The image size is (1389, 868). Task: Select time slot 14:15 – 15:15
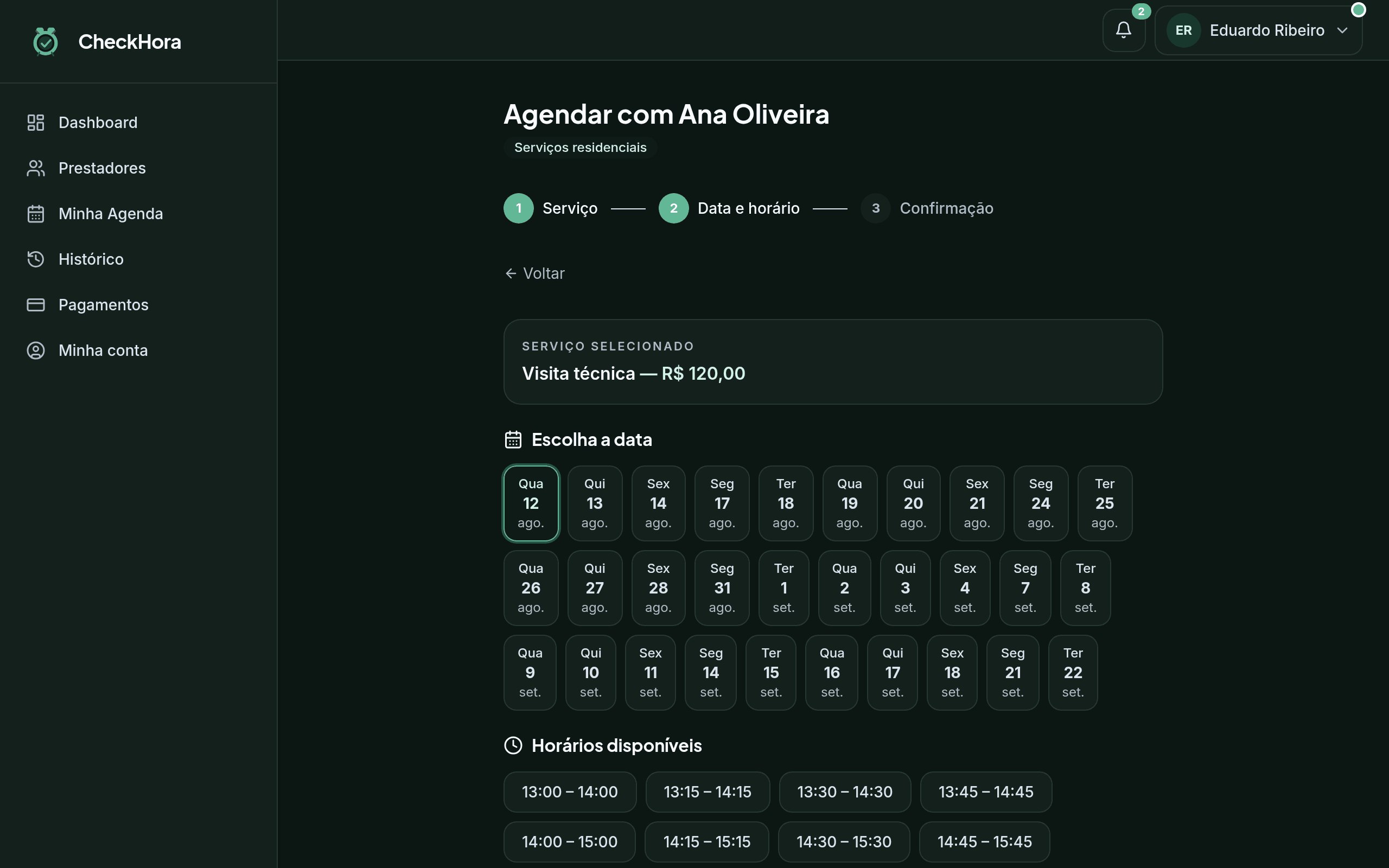tap(706, 842)
